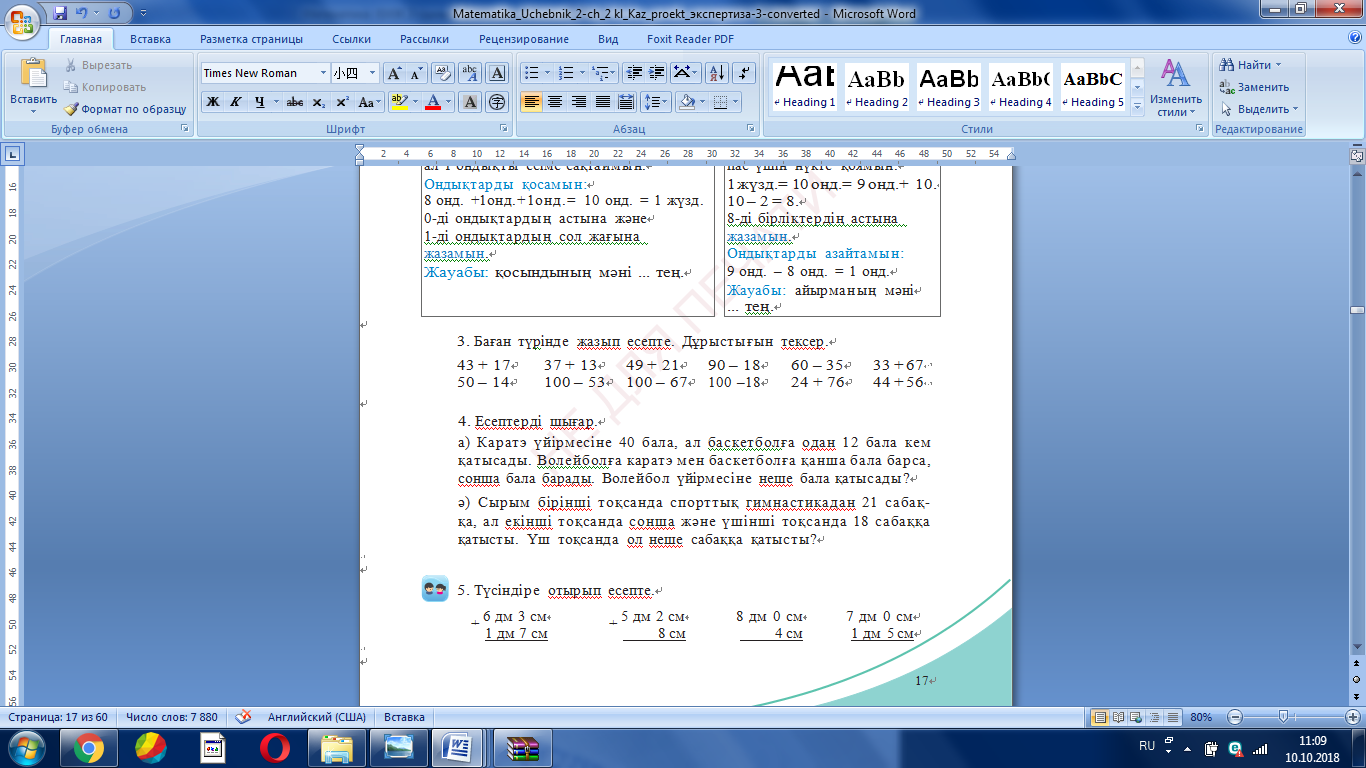1366x768 pixels.
Task: Click the Format Painter (Формат по образцу) button
Action: [x=126, y=109]
